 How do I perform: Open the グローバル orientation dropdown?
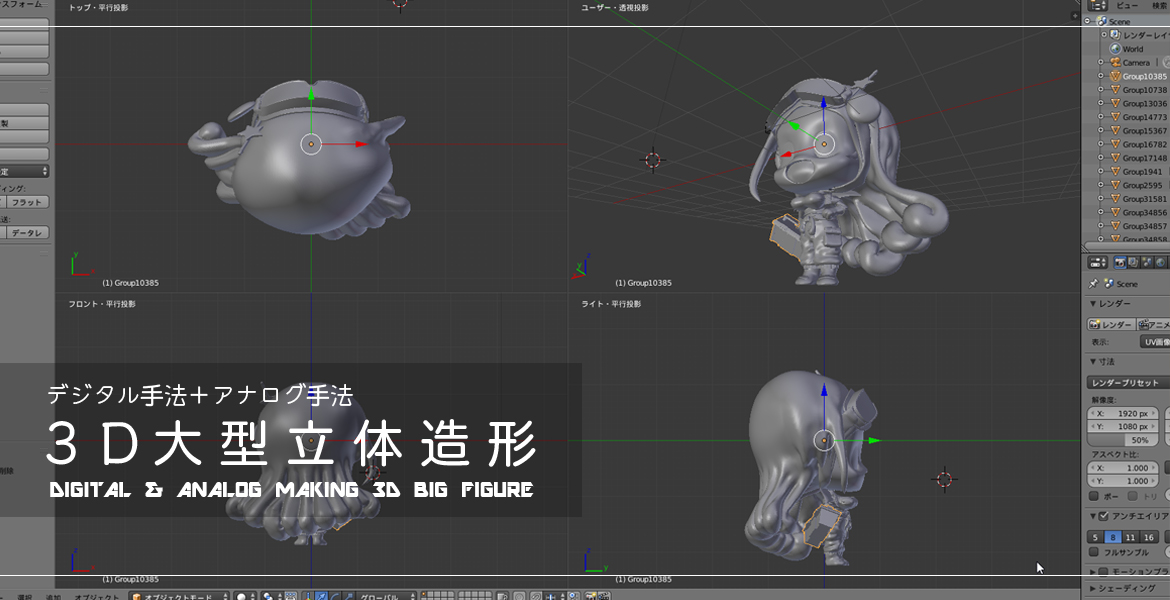pyautogui.click(x=380, y=594)
